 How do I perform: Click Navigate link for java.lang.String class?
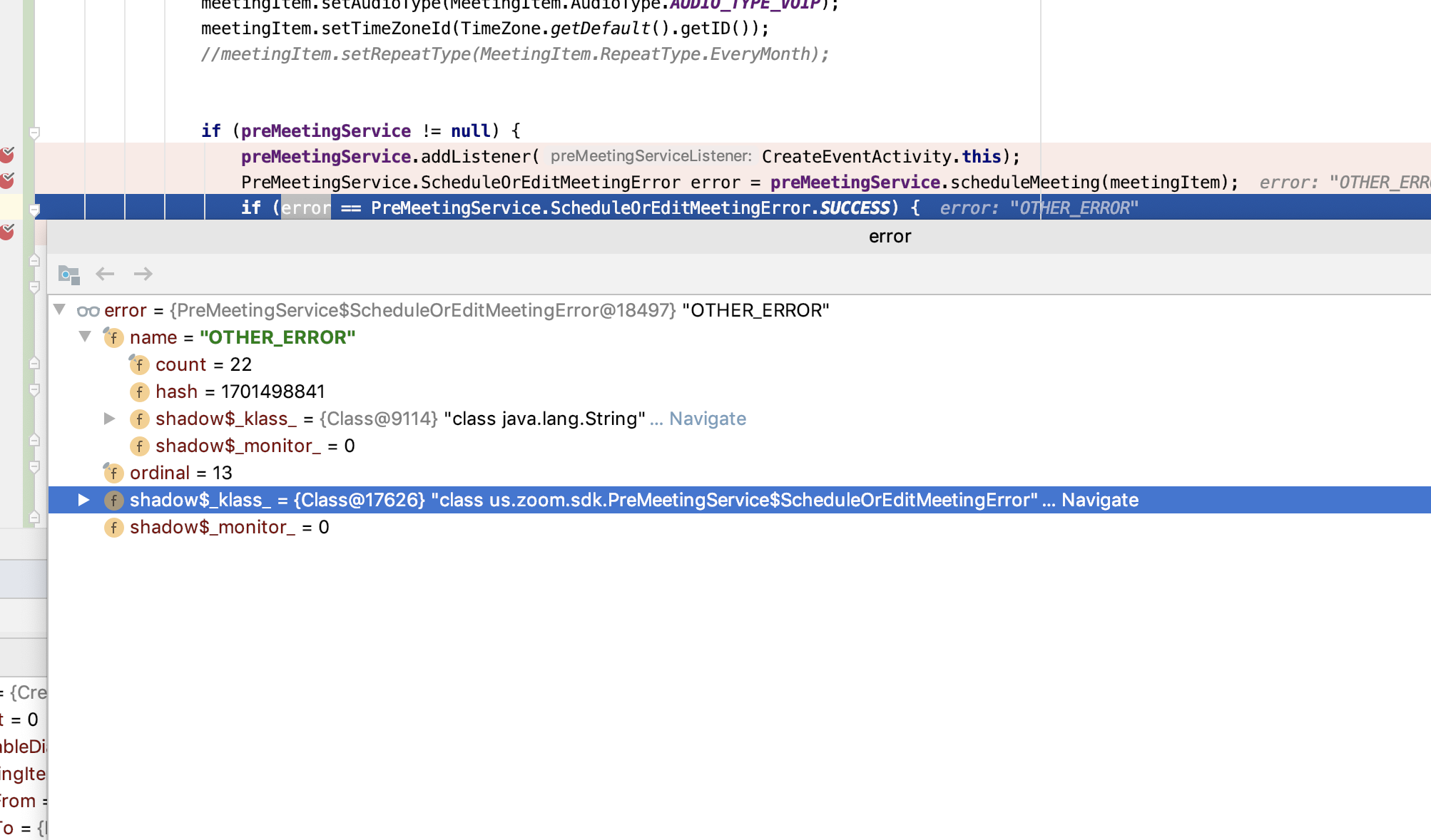click(707, 419)
